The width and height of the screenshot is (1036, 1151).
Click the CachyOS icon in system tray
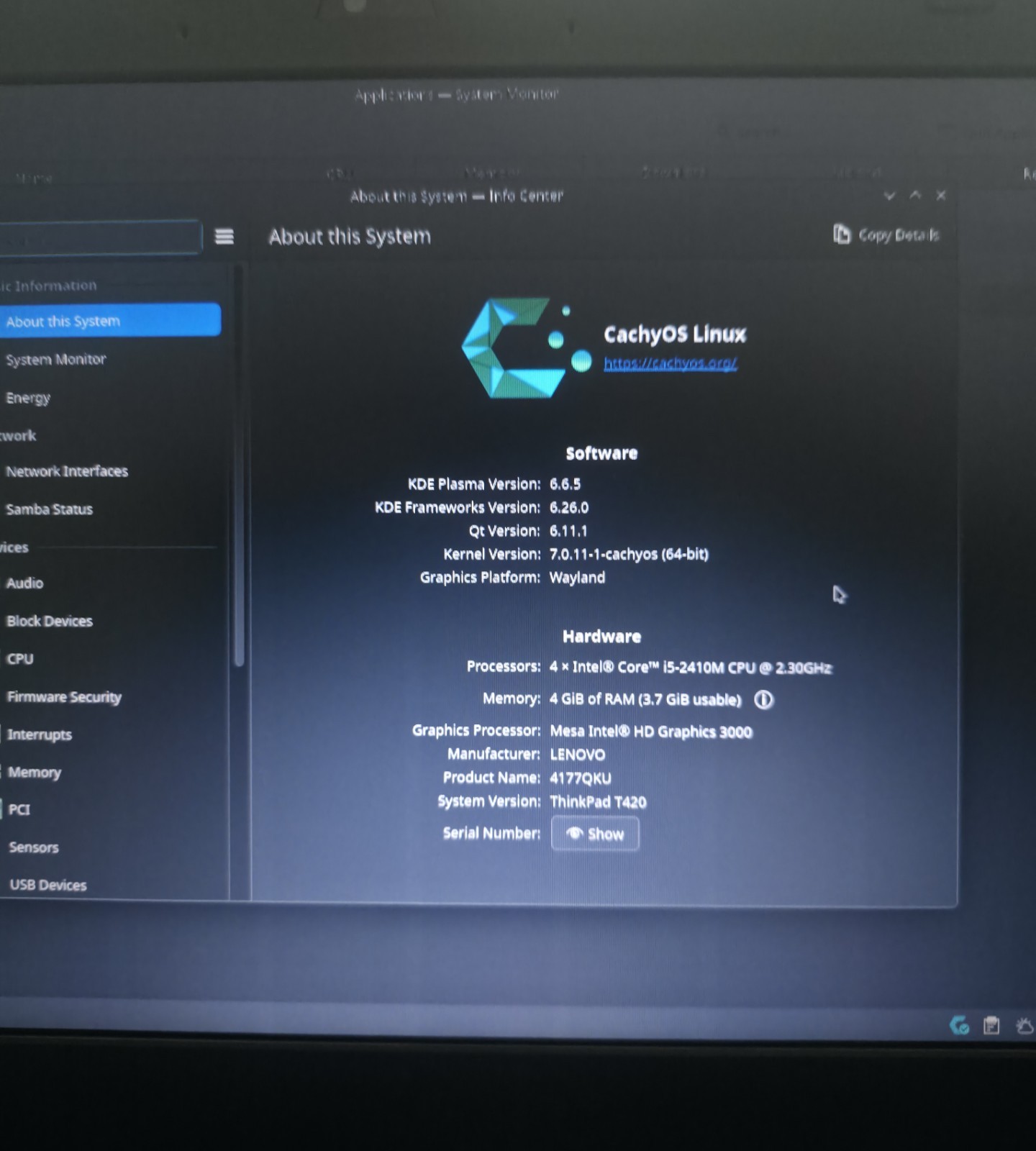coord(960,1025)
